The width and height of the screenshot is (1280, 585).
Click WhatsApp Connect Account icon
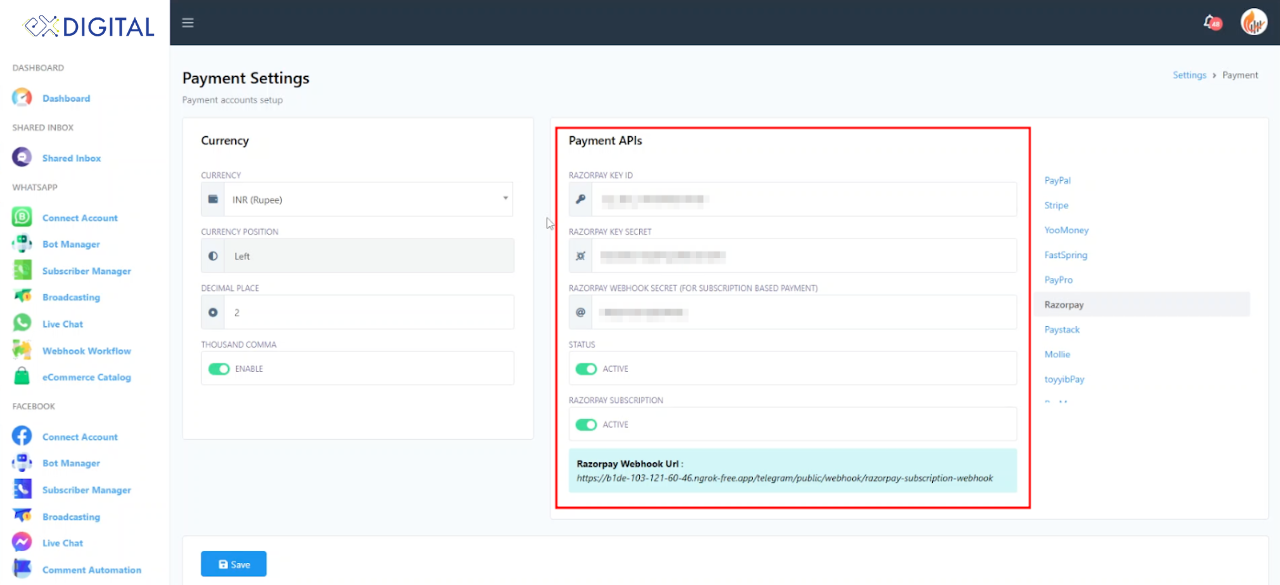[22, 218]
